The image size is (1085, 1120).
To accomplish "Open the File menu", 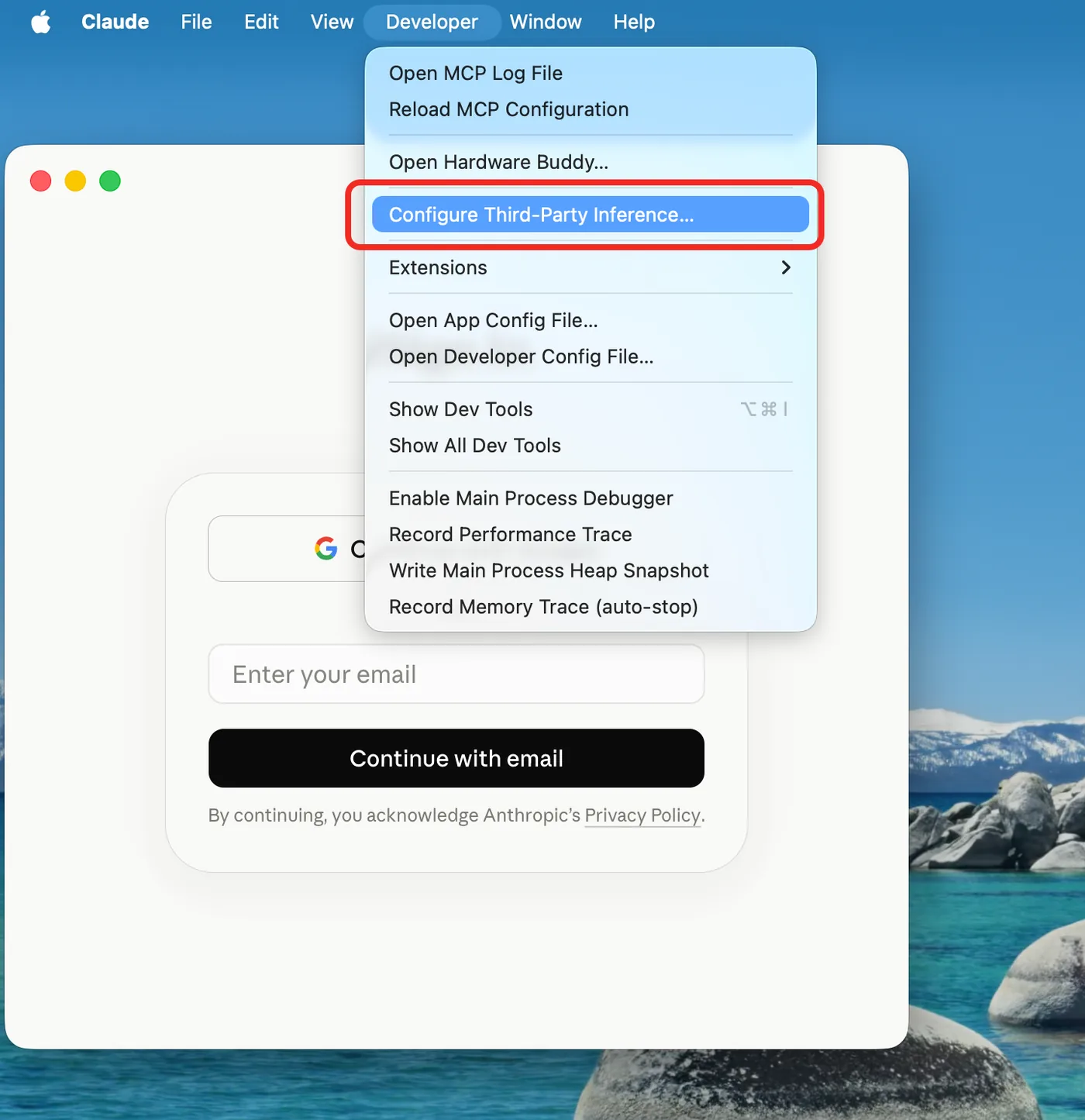I will point(196,22).
